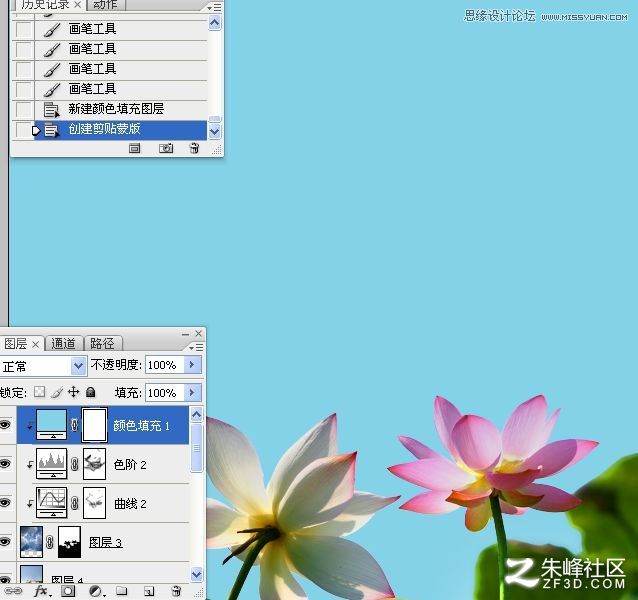Click the 填充 100% field

[164, 393]
